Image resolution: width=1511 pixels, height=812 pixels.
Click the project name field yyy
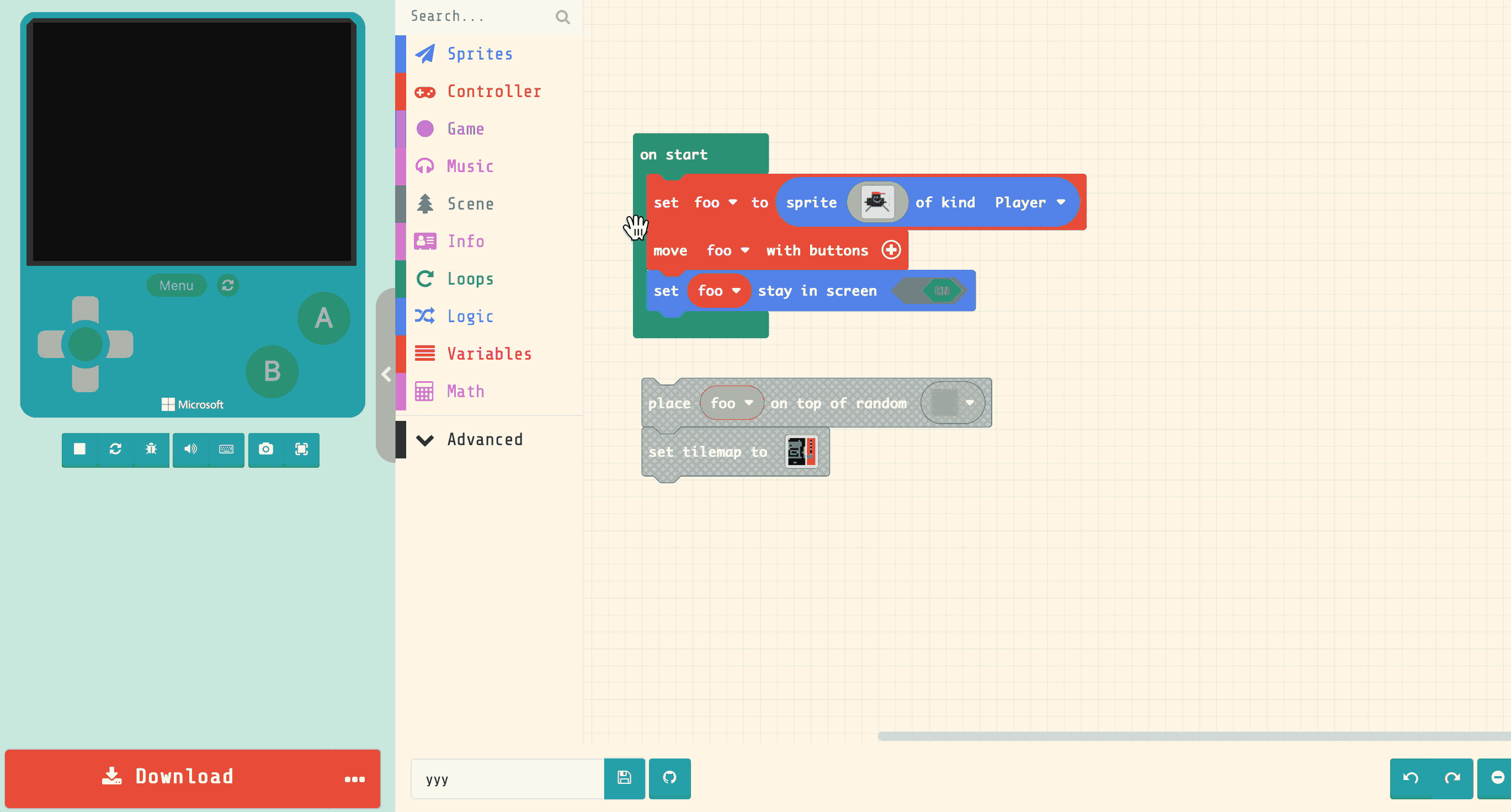coord(507,779)
